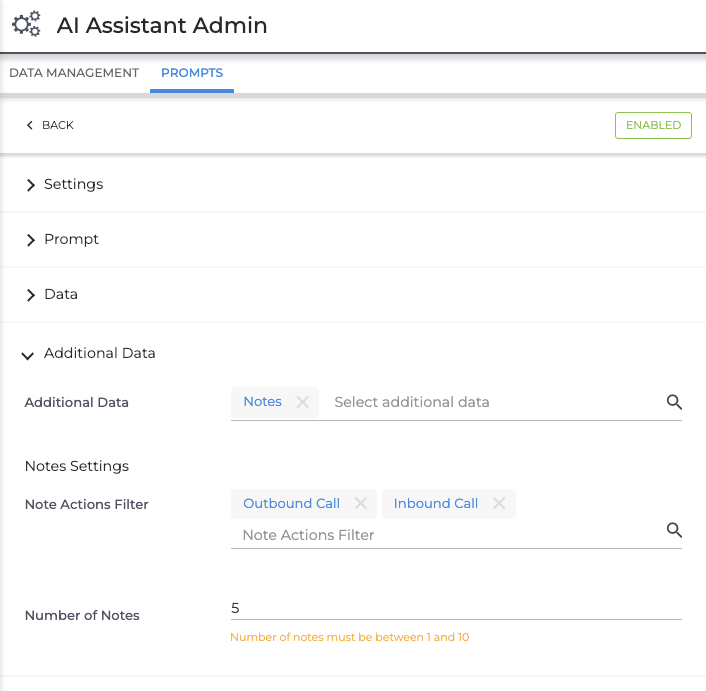Viewport: 706px width, 691px height.
Task: Click the Number of Notes input field
Action: 455,608
